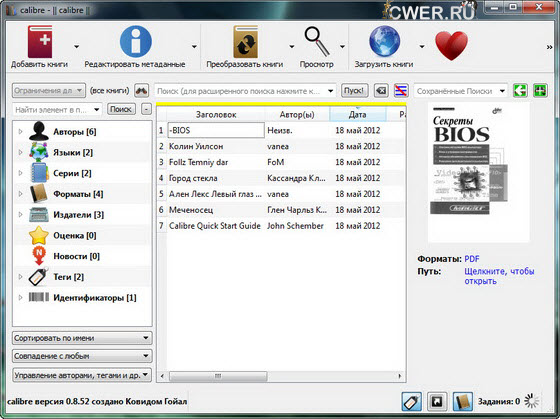This screenshot has height=419, width=560.
Task: Open the Загрузить книги dropdown arrow
Action: click(x=422, y=46)
